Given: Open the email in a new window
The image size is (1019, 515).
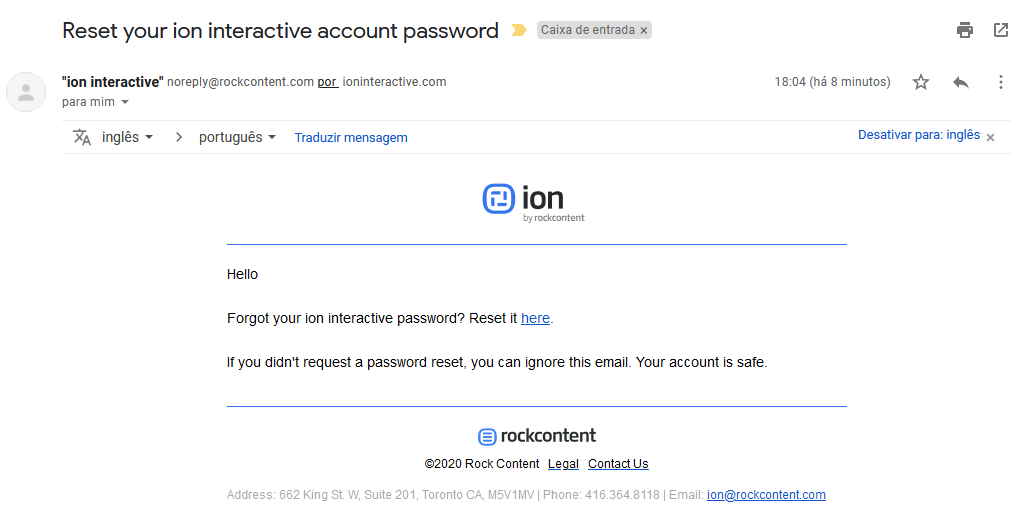Looking at the screenshot, I should click(x=1001, y=30).
